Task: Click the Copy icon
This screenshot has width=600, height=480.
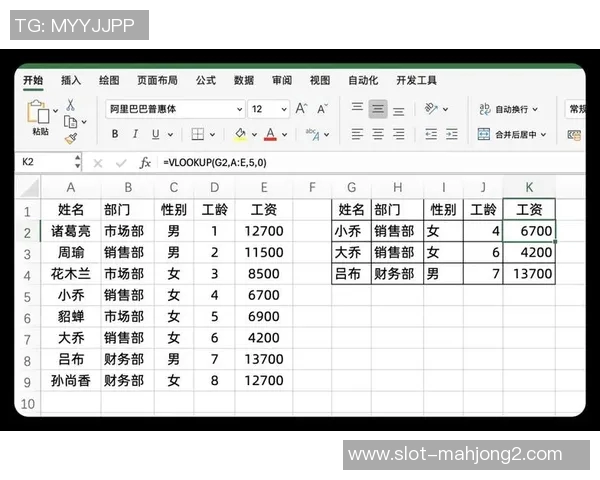Action: pos(70,122)
